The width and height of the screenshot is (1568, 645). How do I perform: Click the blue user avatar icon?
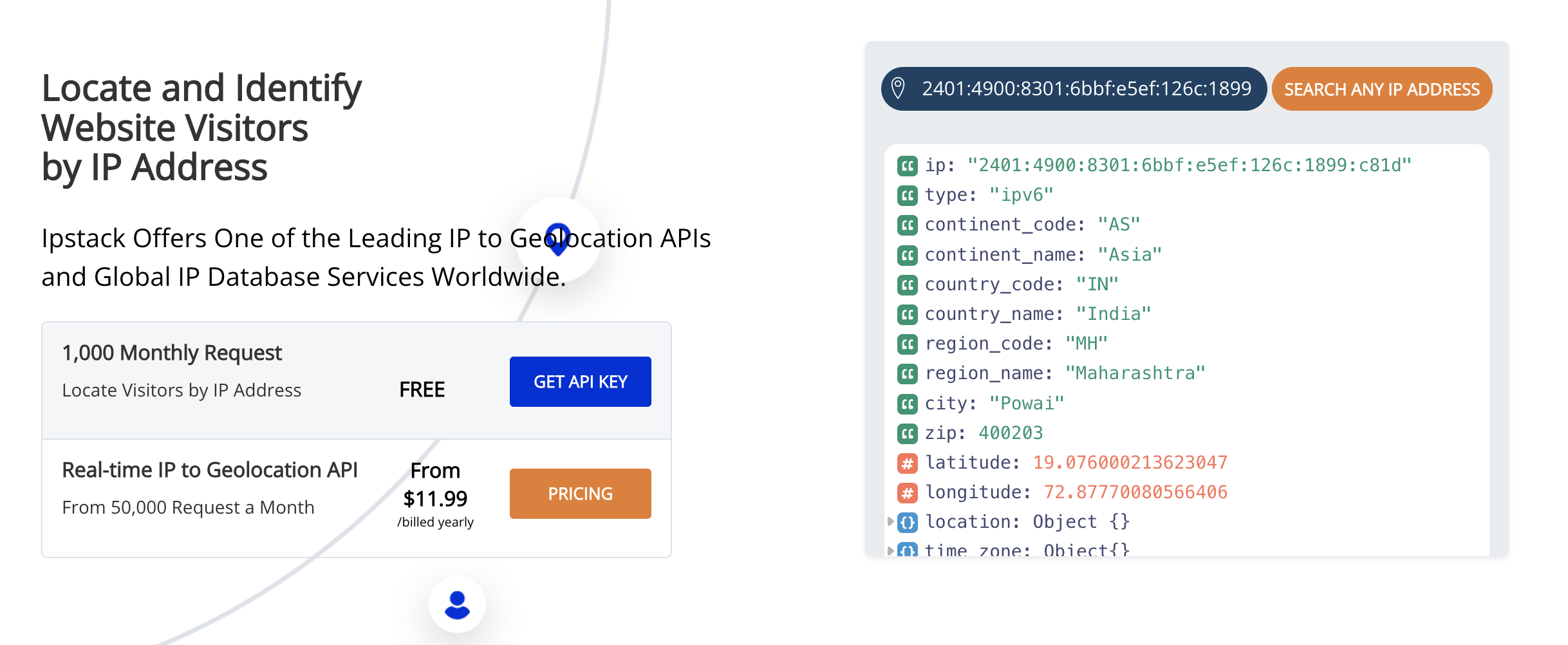458,604
